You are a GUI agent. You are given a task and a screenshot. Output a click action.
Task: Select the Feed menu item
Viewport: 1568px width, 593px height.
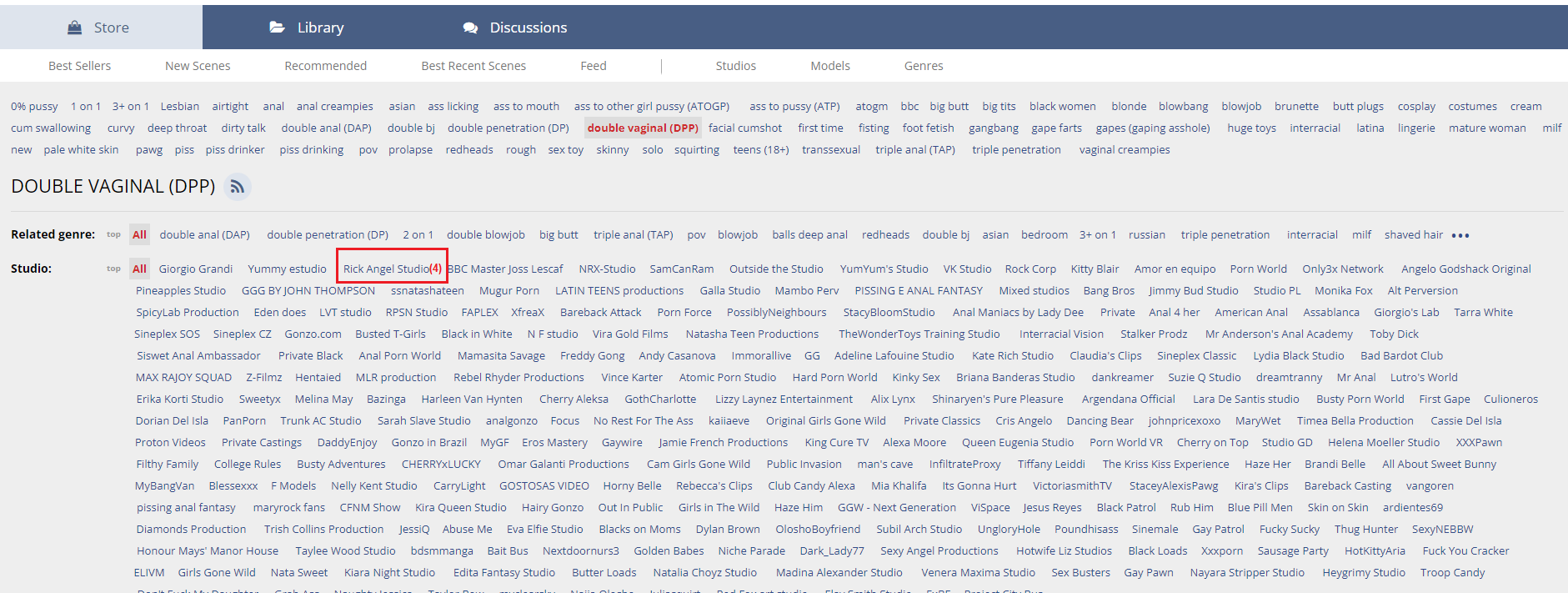pyautogui.click(x=593, y=66)
